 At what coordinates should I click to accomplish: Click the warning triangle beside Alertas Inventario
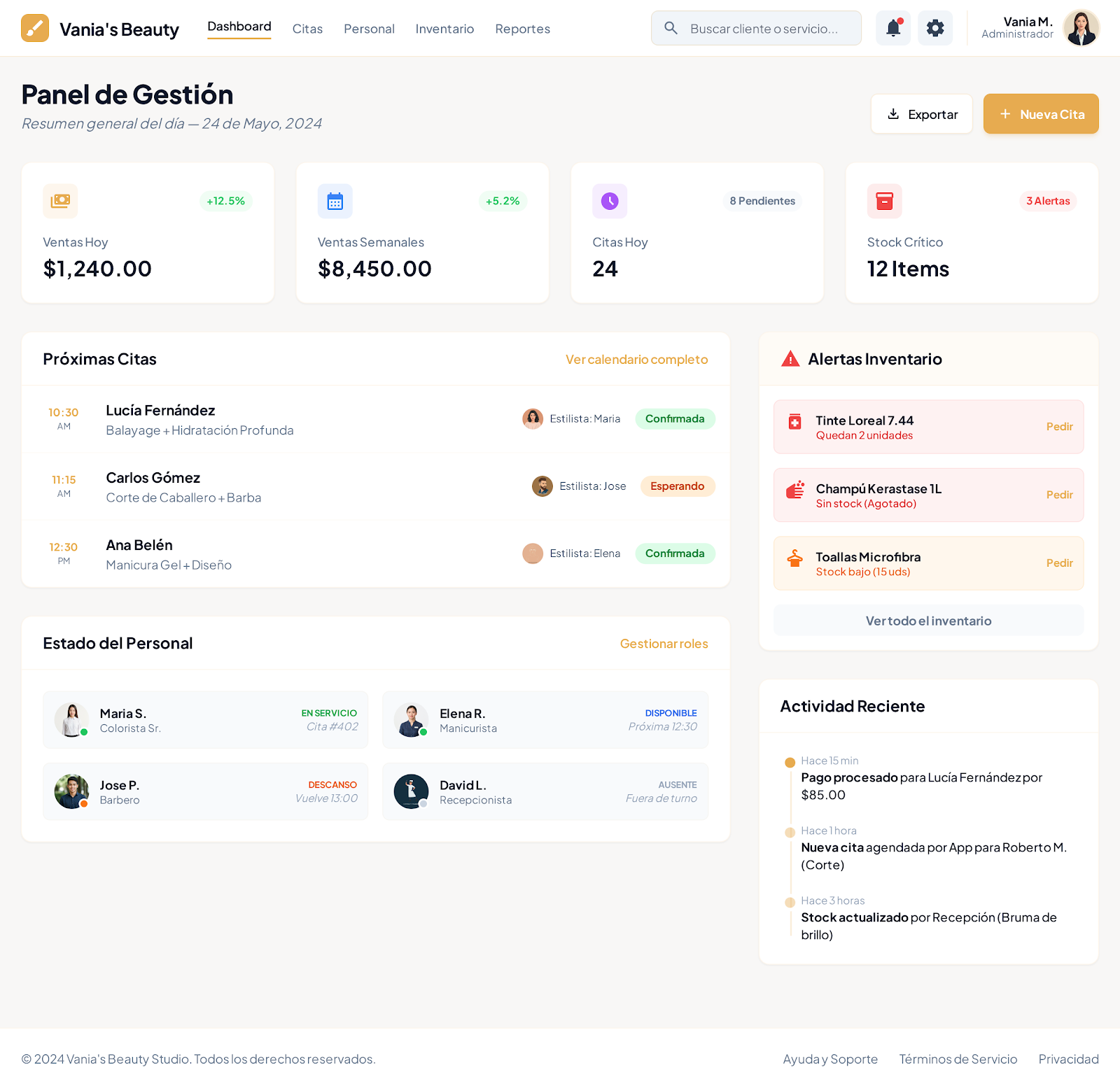790,359
